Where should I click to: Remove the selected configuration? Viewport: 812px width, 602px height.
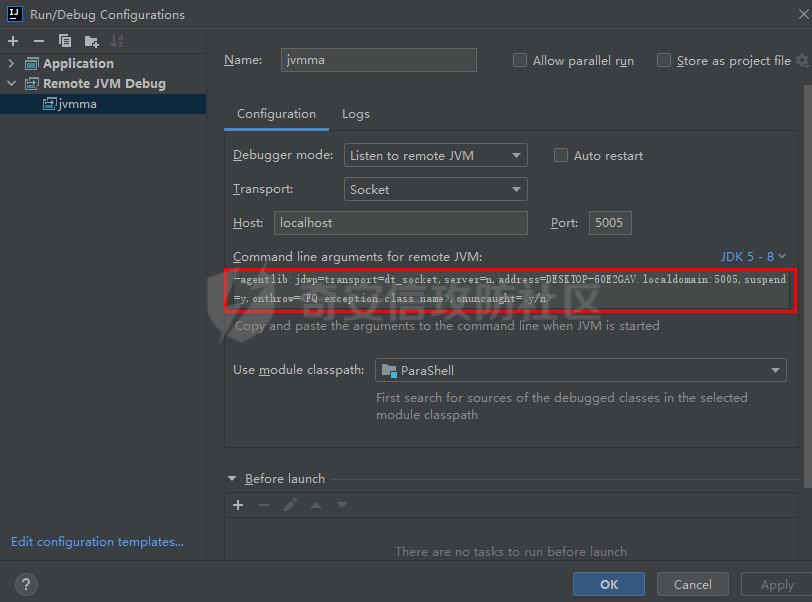pos(39,41)
